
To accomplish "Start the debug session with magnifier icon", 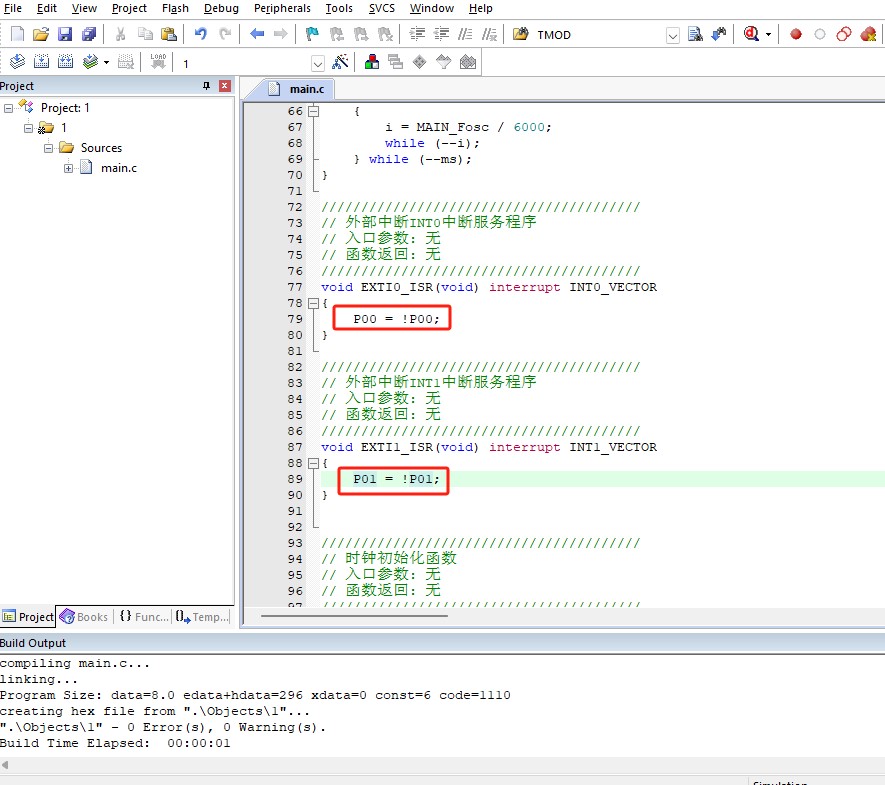I will point(751,34).
